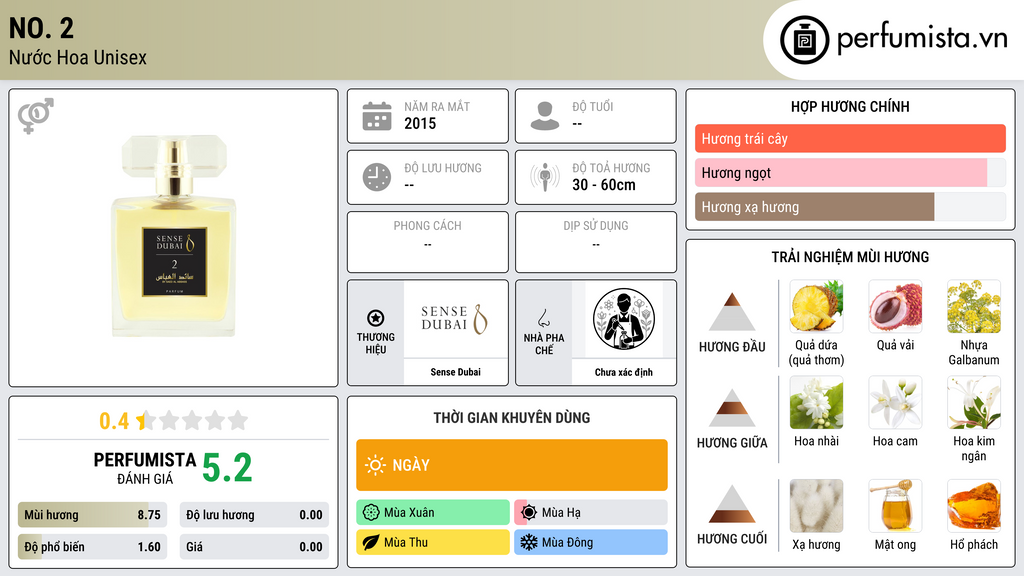Click the perfumer illustration avatar

(624, 319)
